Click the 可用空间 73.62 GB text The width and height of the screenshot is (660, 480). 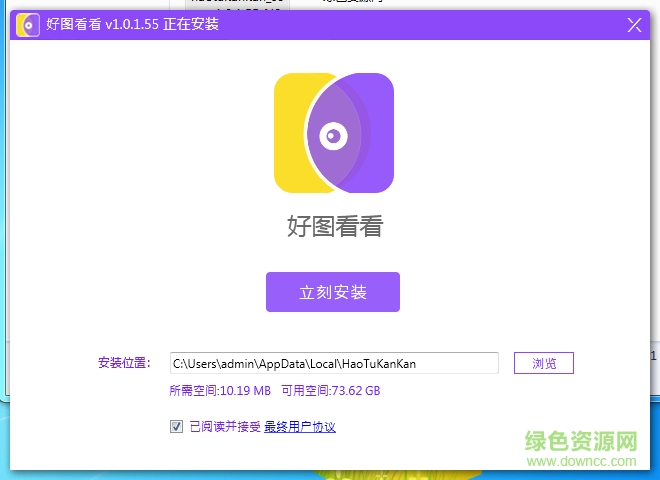330,391
